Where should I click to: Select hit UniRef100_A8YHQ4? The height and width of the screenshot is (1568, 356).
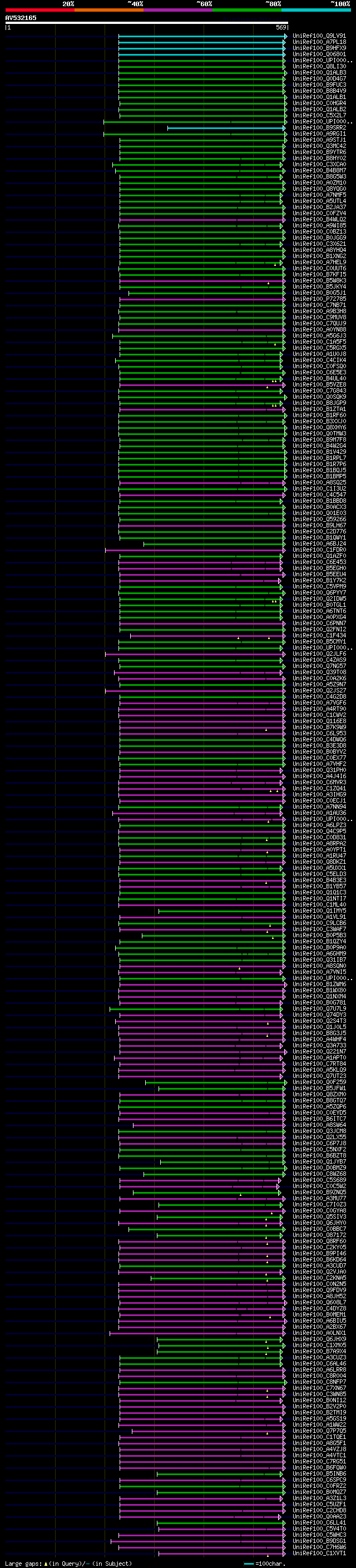click(319, 250)
